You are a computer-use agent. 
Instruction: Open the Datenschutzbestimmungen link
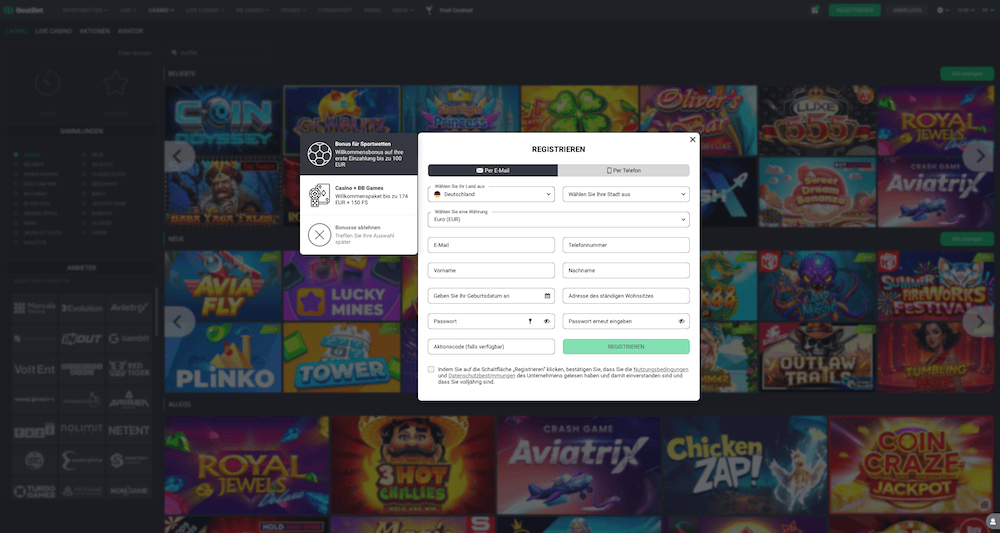pos(482,376)
